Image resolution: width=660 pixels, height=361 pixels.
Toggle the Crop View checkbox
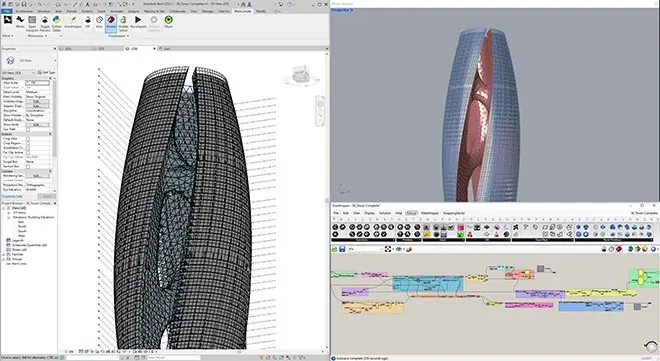[x=28, y=138]
